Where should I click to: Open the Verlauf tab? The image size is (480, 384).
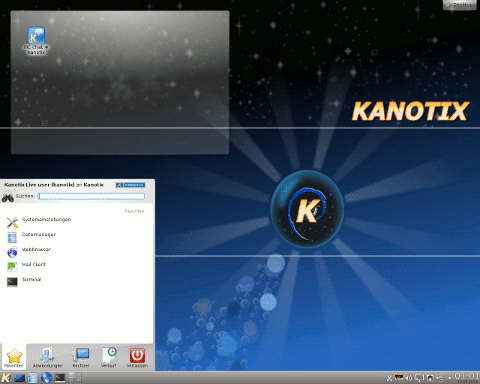click(x=109, y=357)
